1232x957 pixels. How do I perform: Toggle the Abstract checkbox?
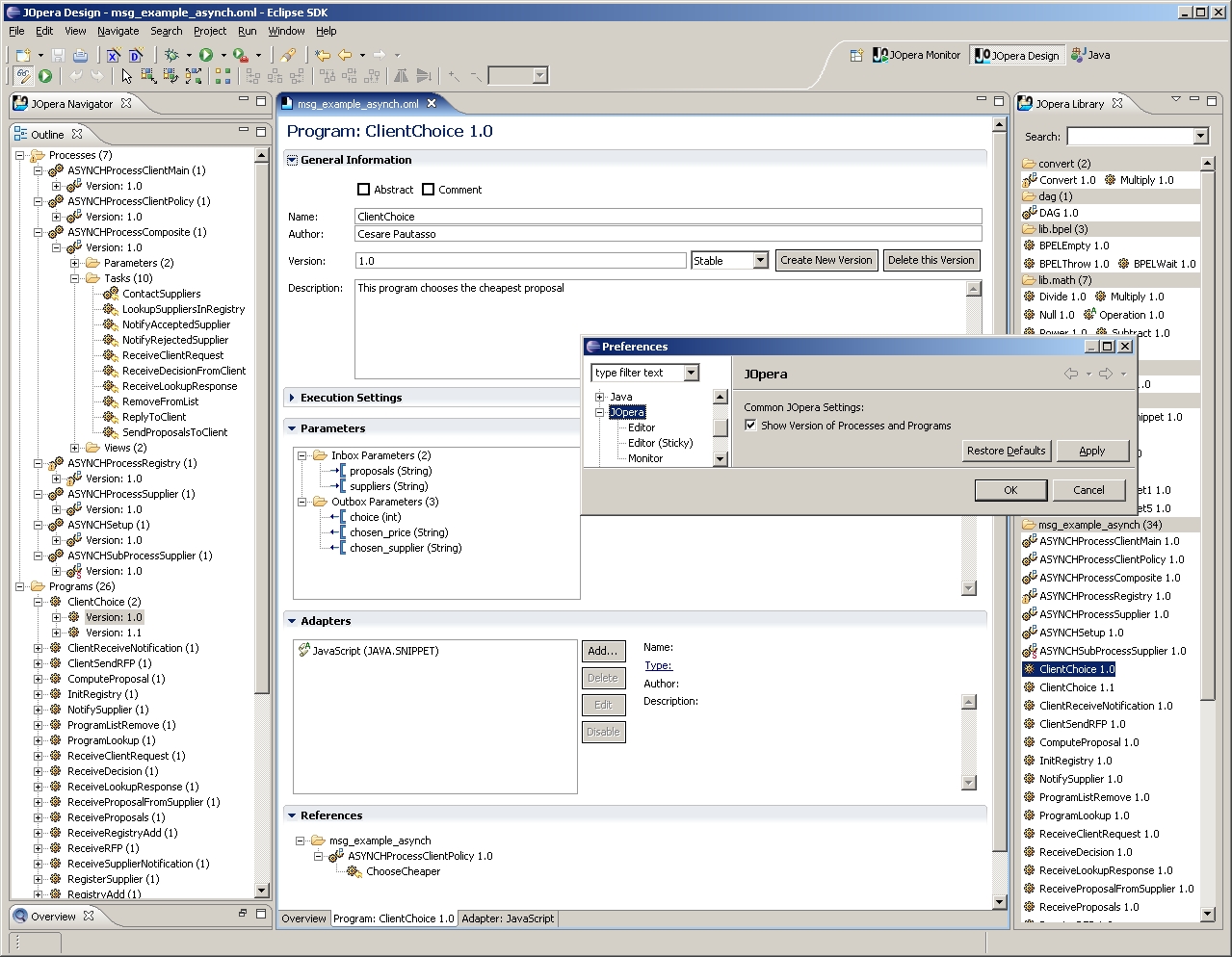[363, 190]
